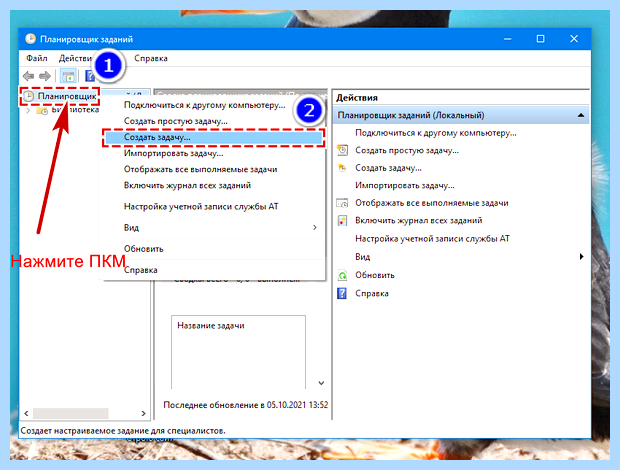
Task: Click Создать задачу in the Actions pane
Action: pyautogui.click(x=388, y=168)
